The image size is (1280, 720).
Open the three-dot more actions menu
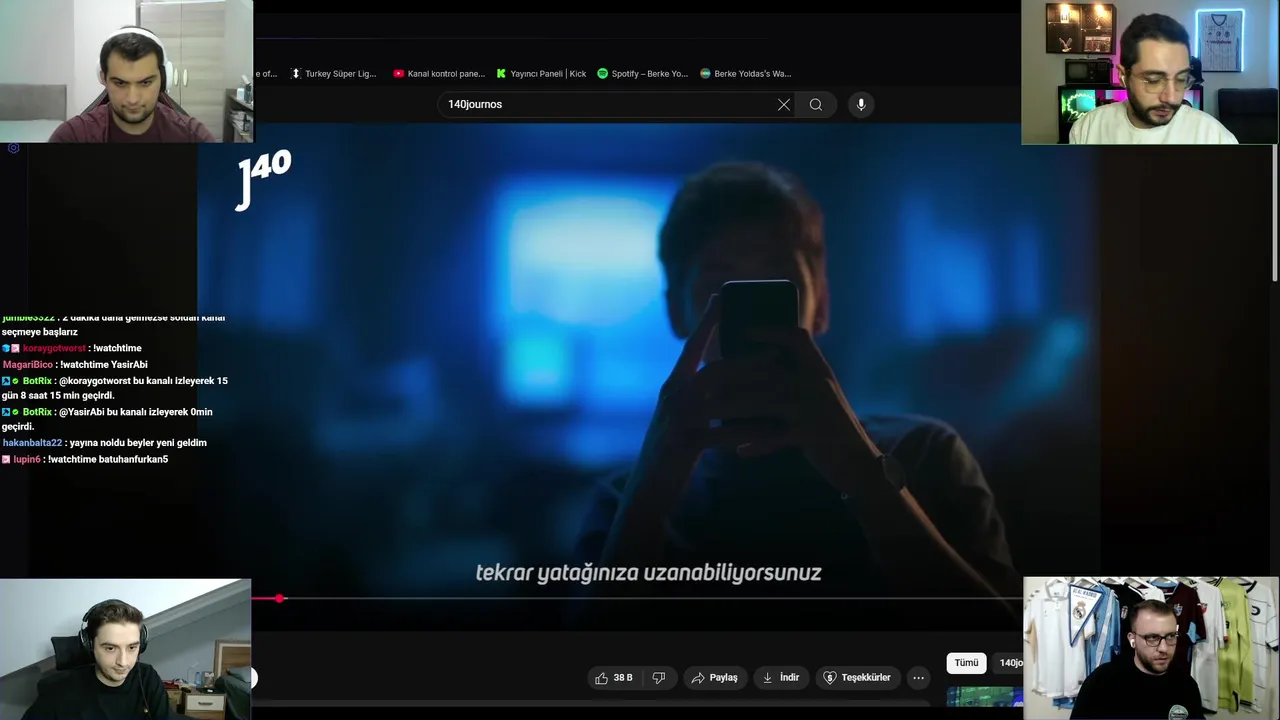[x=918, y=678]
